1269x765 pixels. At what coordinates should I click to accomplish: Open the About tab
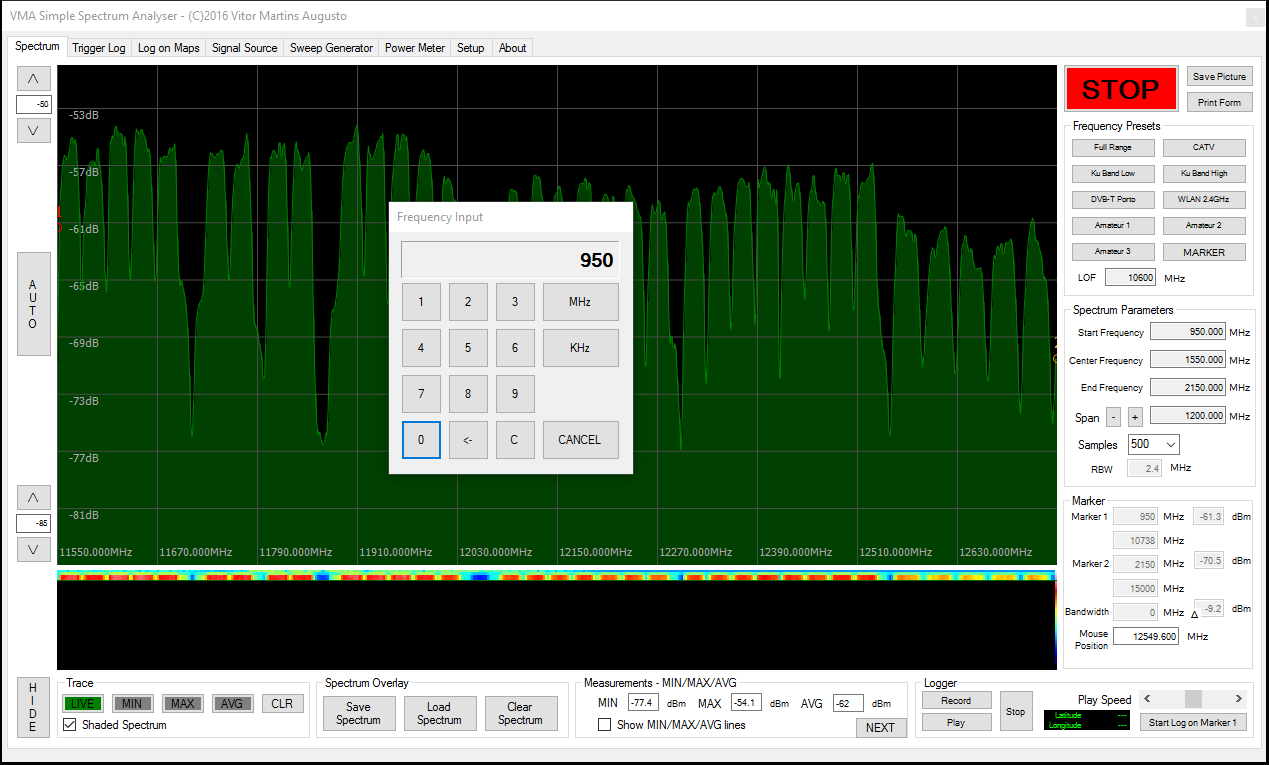[x=513, y=47]
